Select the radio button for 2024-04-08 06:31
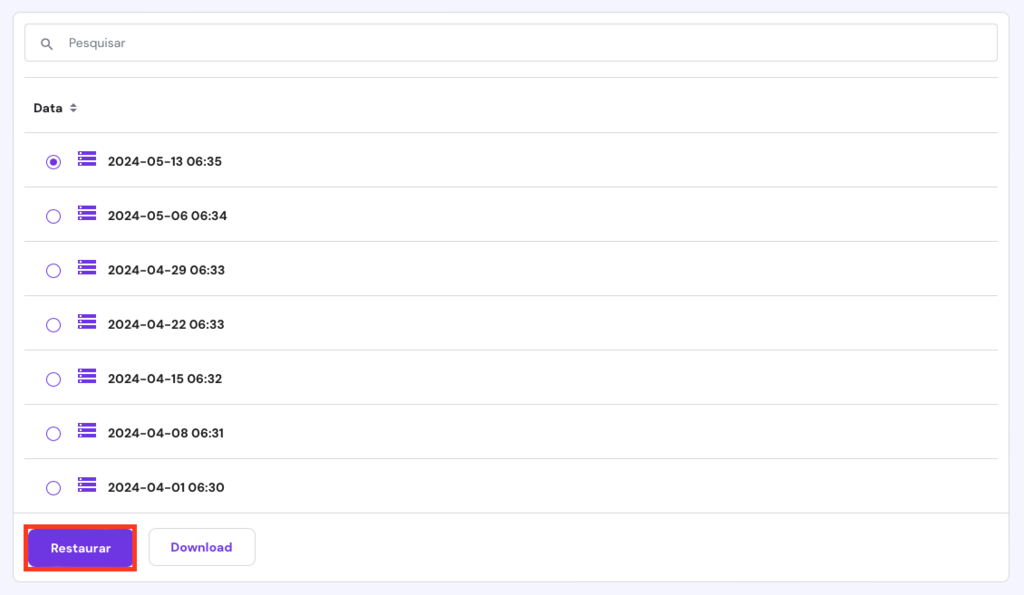 coord(53,431)
